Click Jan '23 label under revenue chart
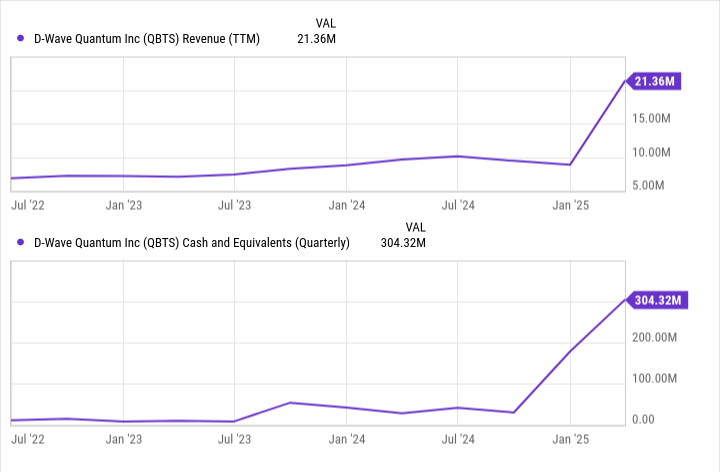Viewport: 720px width, 472px height. pyautogui.click(x=124, y=205)
